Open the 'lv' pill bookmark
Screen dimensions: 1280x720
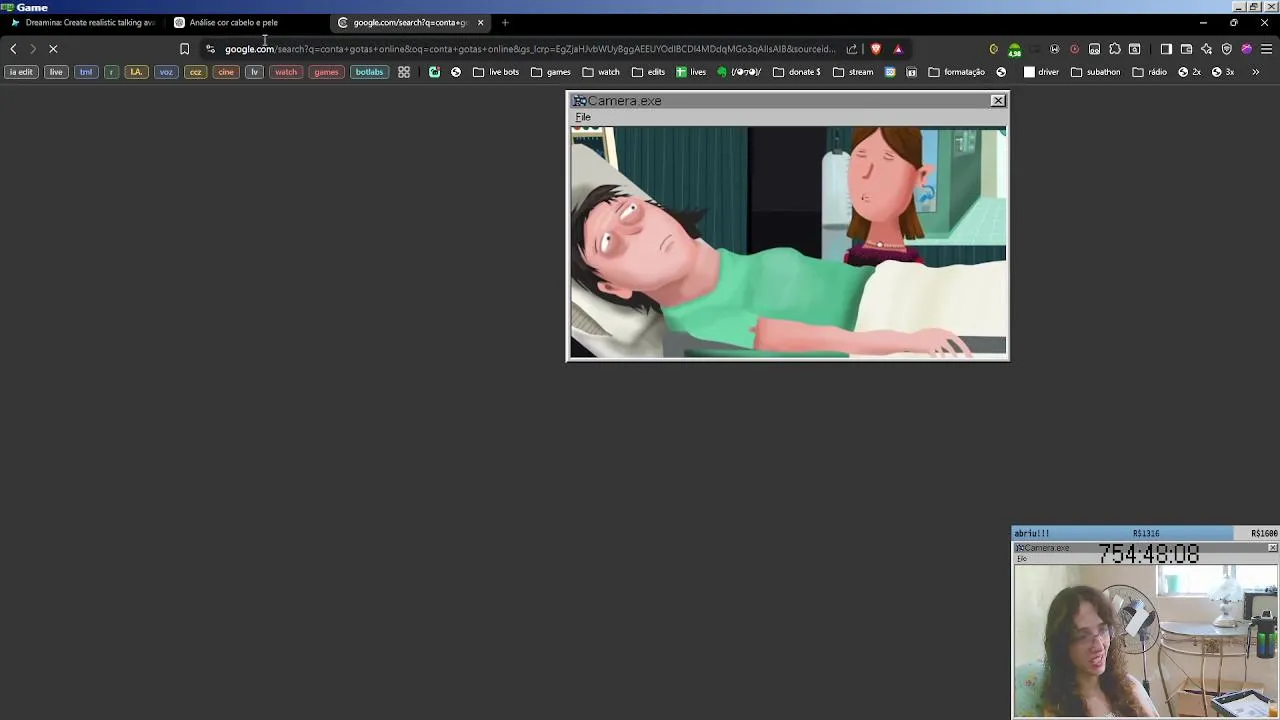pos(254,72)
